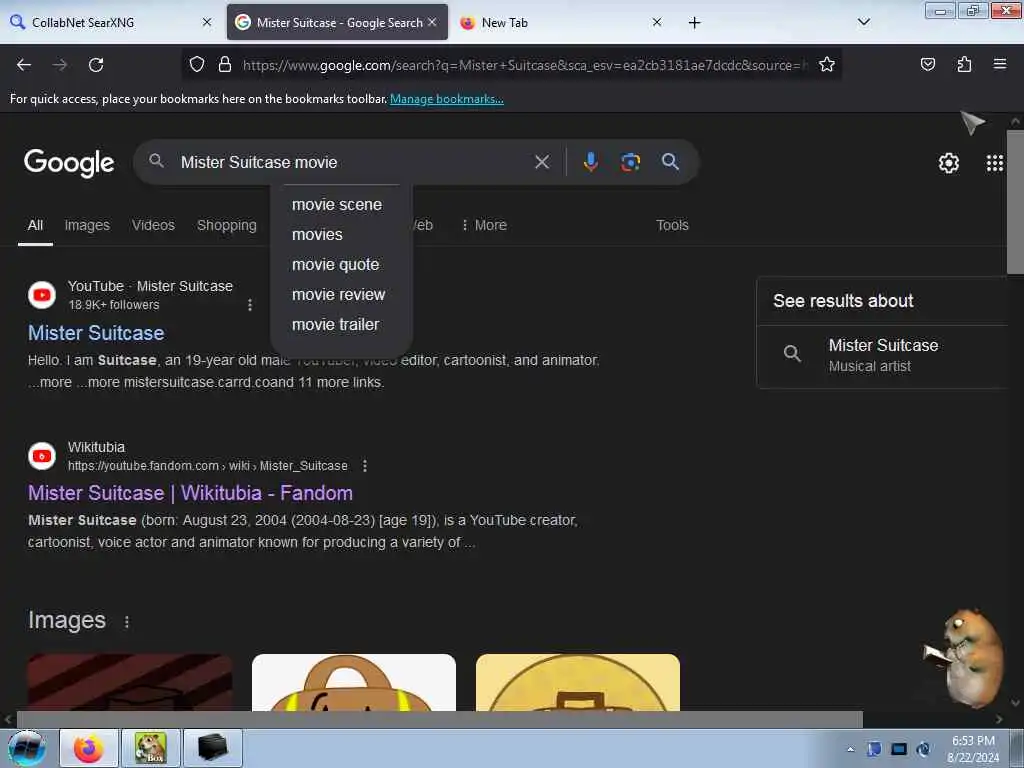The height and width of the screenshot is (768, 1024).
Task: Click the horizontal page scrollbar thumb
Action: [x=440, y=720]
